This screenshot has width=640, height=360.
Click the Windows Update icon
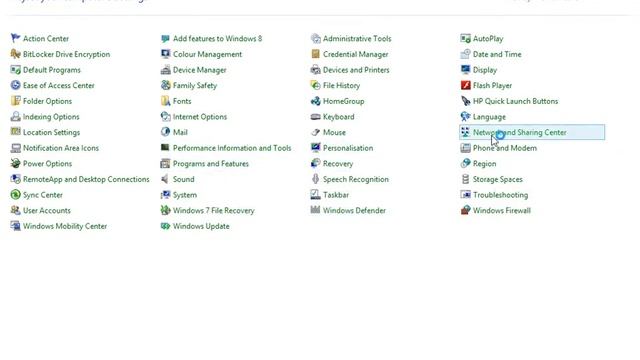[165, 226]
